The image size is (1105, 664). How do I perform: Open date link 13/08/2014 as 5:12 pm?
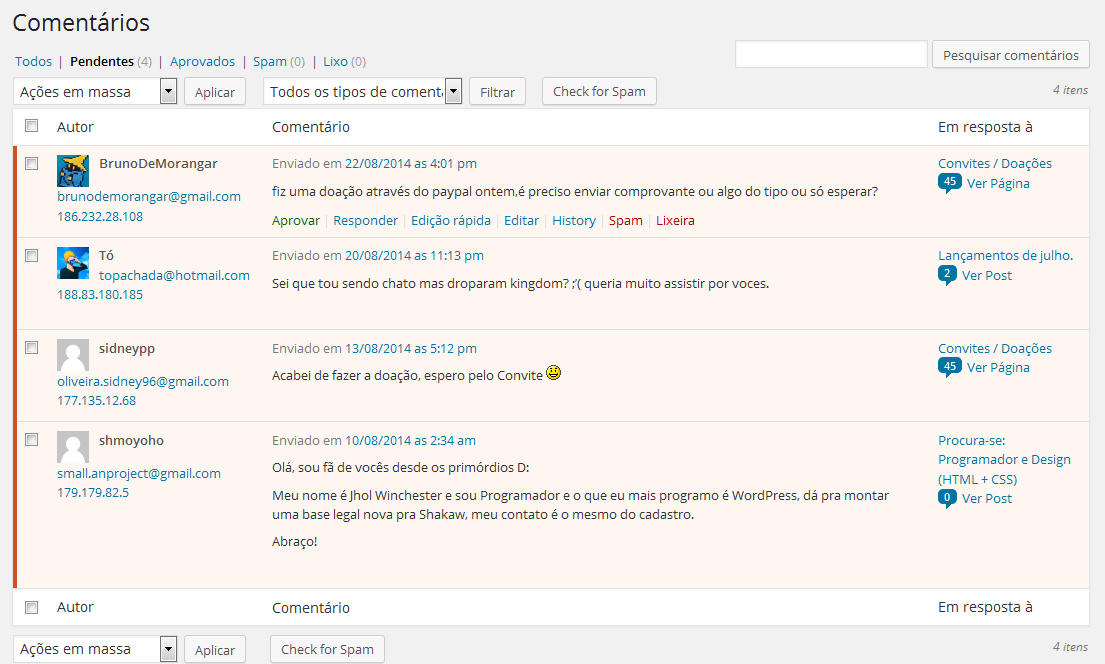pos(411,348)
